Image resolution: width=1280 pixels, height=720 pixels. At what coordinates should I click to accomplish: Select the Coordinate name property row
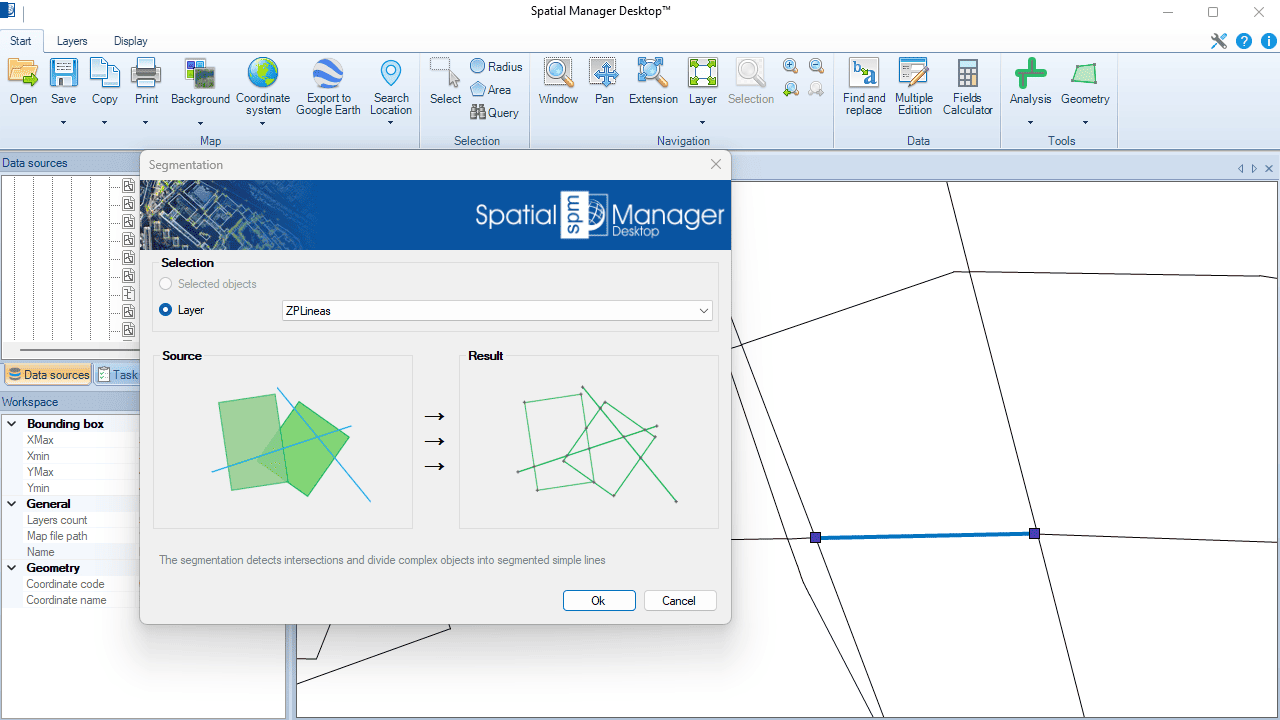(70, 600)
